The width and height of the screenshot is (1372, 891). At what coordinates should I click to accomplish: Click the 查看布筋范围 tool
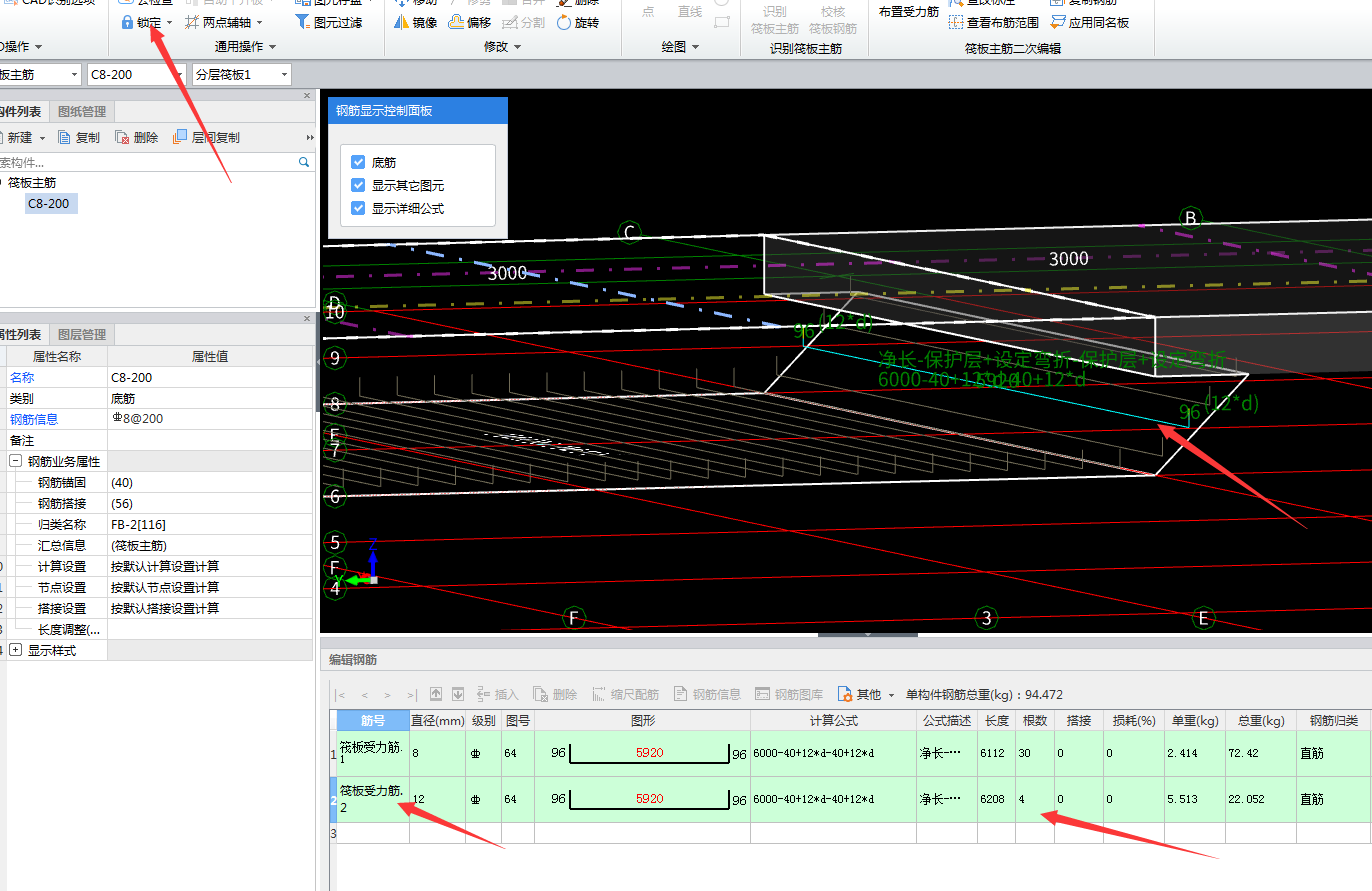(993, 22)
